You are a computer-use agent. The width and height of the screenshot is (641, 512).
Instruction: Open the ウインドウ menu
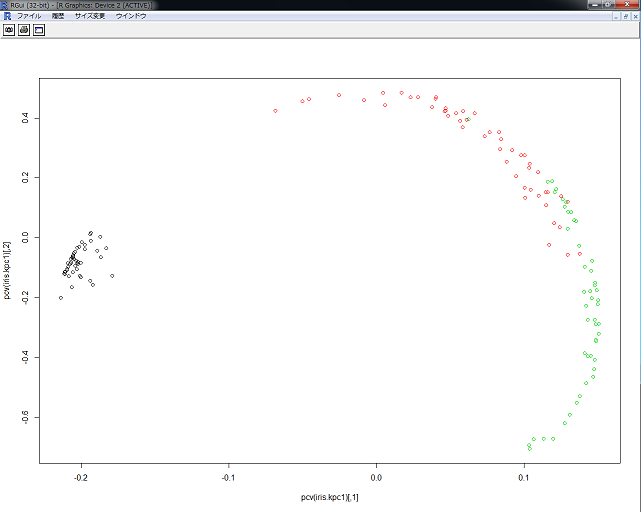pos(131,16)
